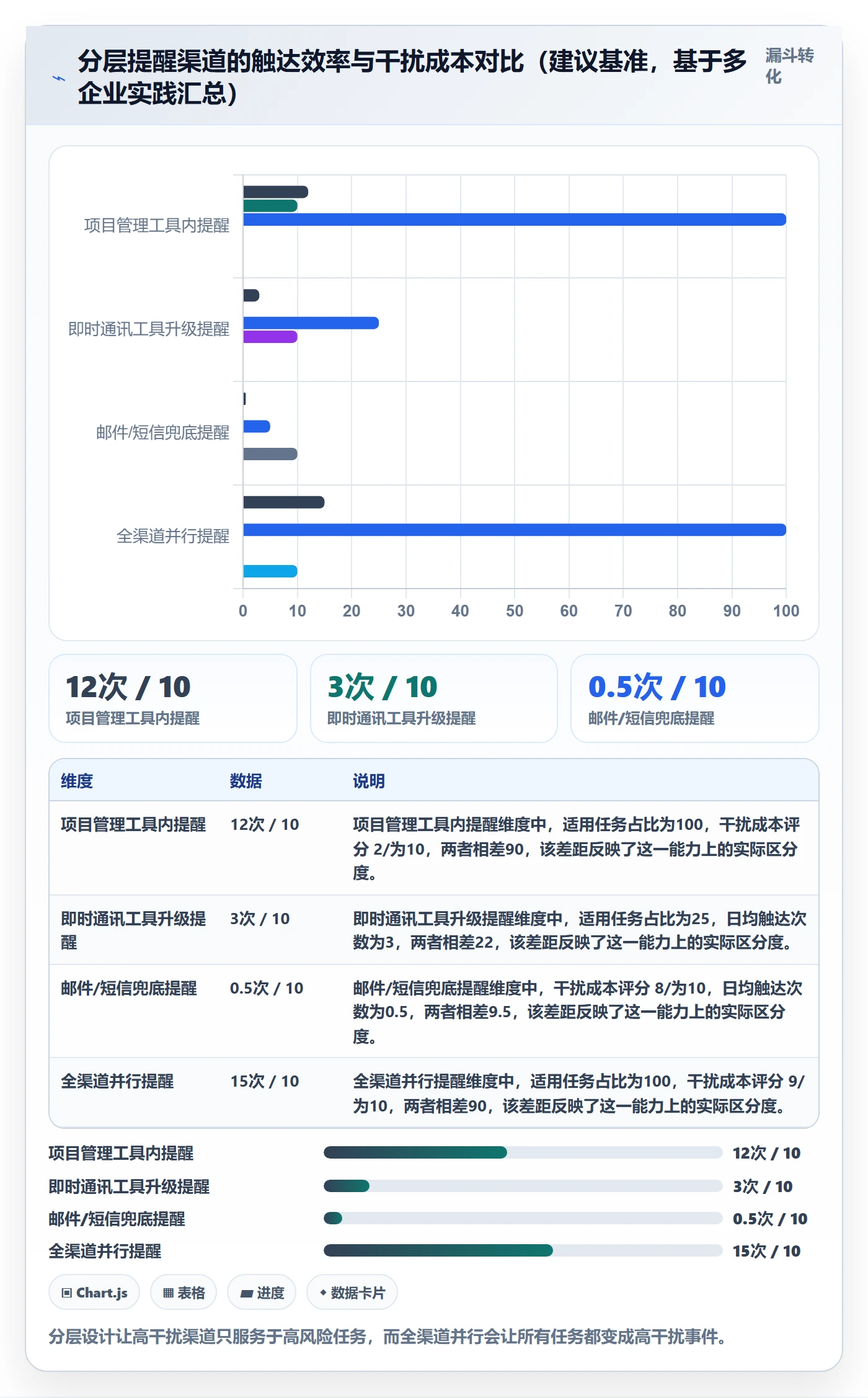The image size is (868, 1398).
Task: Click the long blue bar for 全渠道并行提醒
Action: coord(515,530)
